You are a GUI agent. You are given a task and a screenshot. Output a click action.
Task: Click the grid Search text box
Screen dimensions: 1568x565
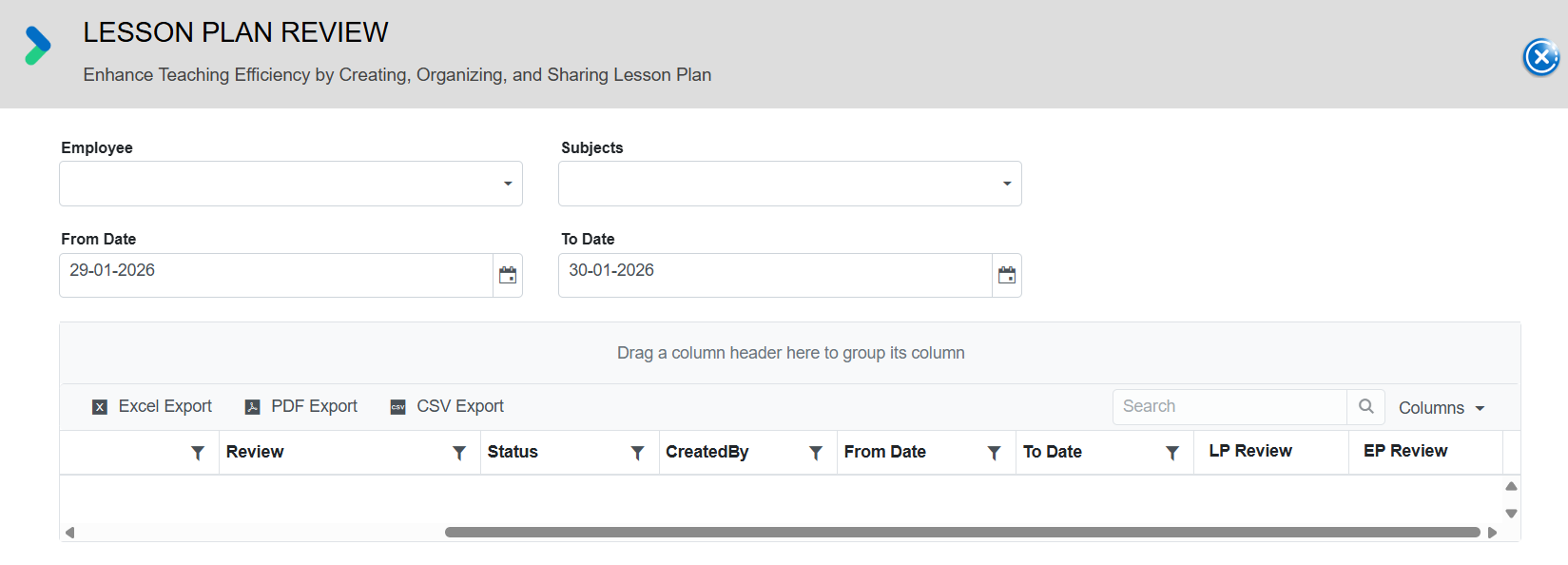(1229, 406)
